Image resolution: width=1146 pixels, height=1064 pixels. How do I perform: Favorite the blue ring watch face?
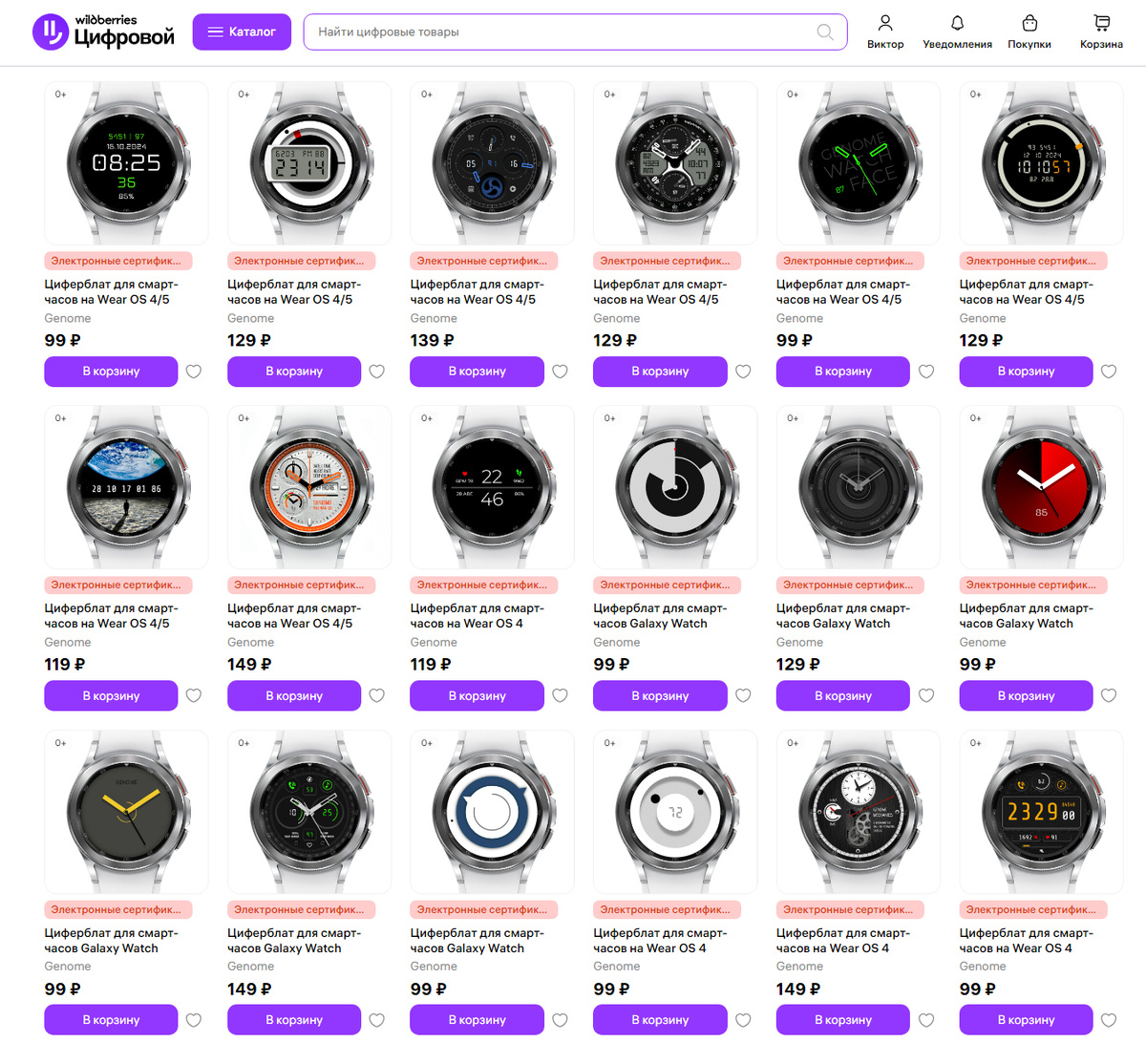[561, 1020]
